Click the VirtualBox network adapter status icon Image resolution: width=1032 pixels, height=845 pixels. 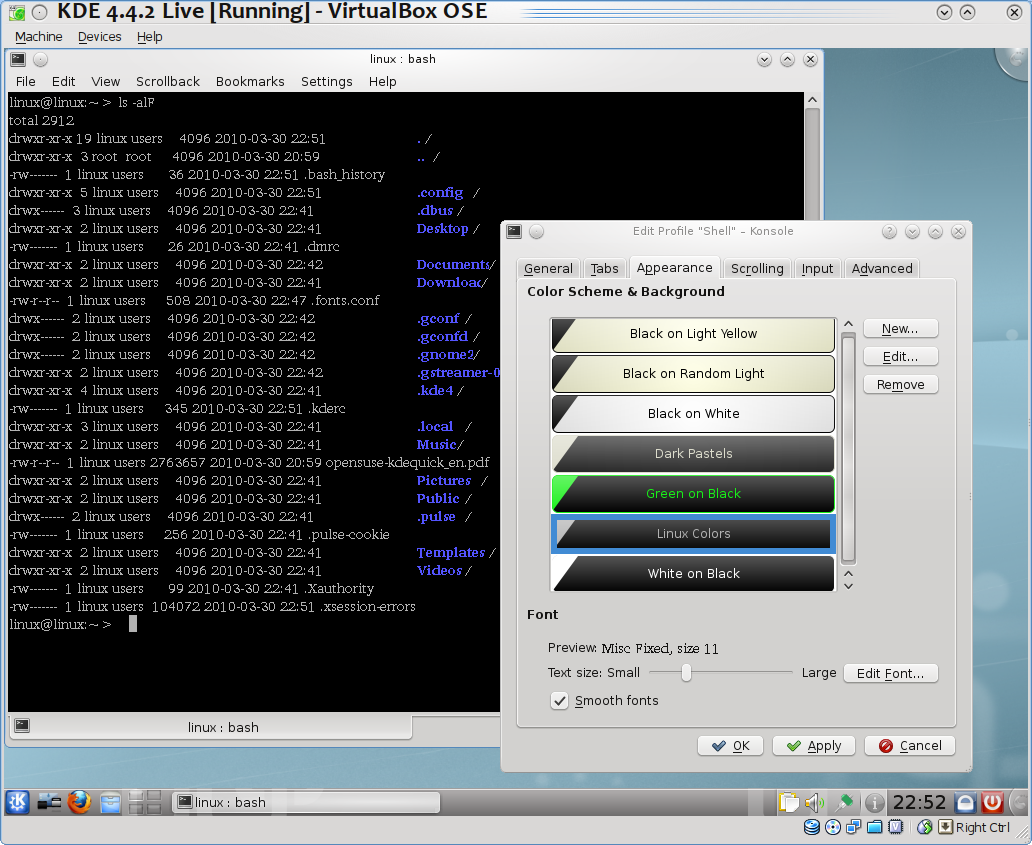(854, 827)
